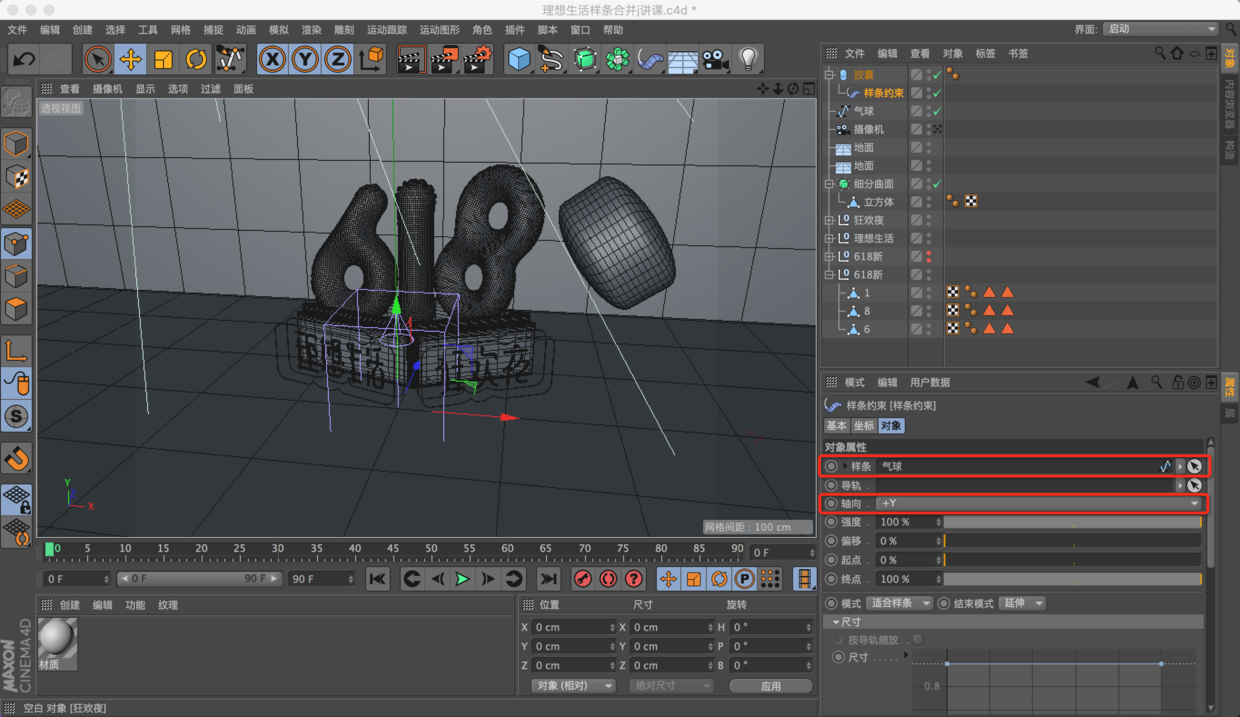Screen dimensions: 1240x717
Task: Open the 结束模式 延伸 dropdown
Action: coord(1023,603)
